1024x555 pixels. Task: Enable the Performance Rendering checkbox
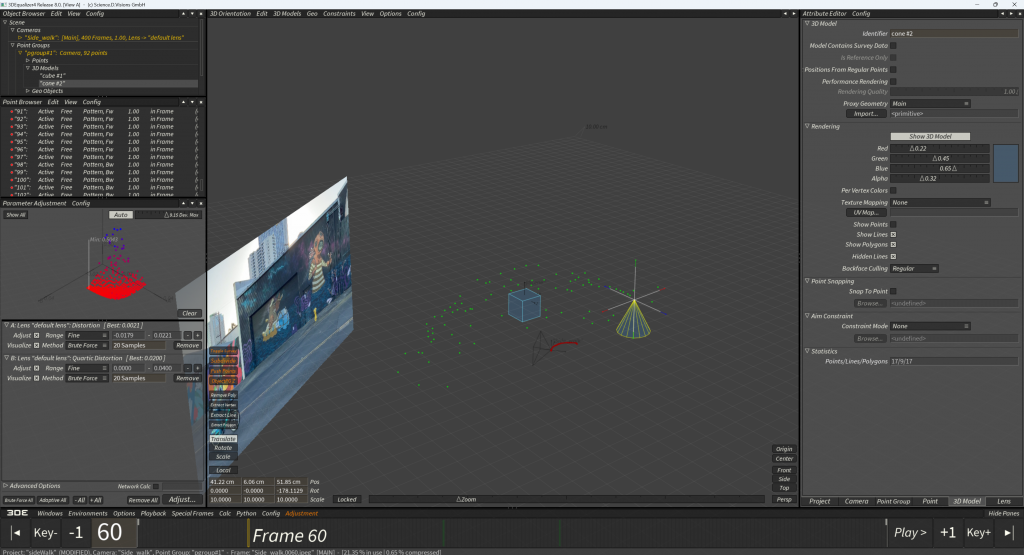[893, 82]
